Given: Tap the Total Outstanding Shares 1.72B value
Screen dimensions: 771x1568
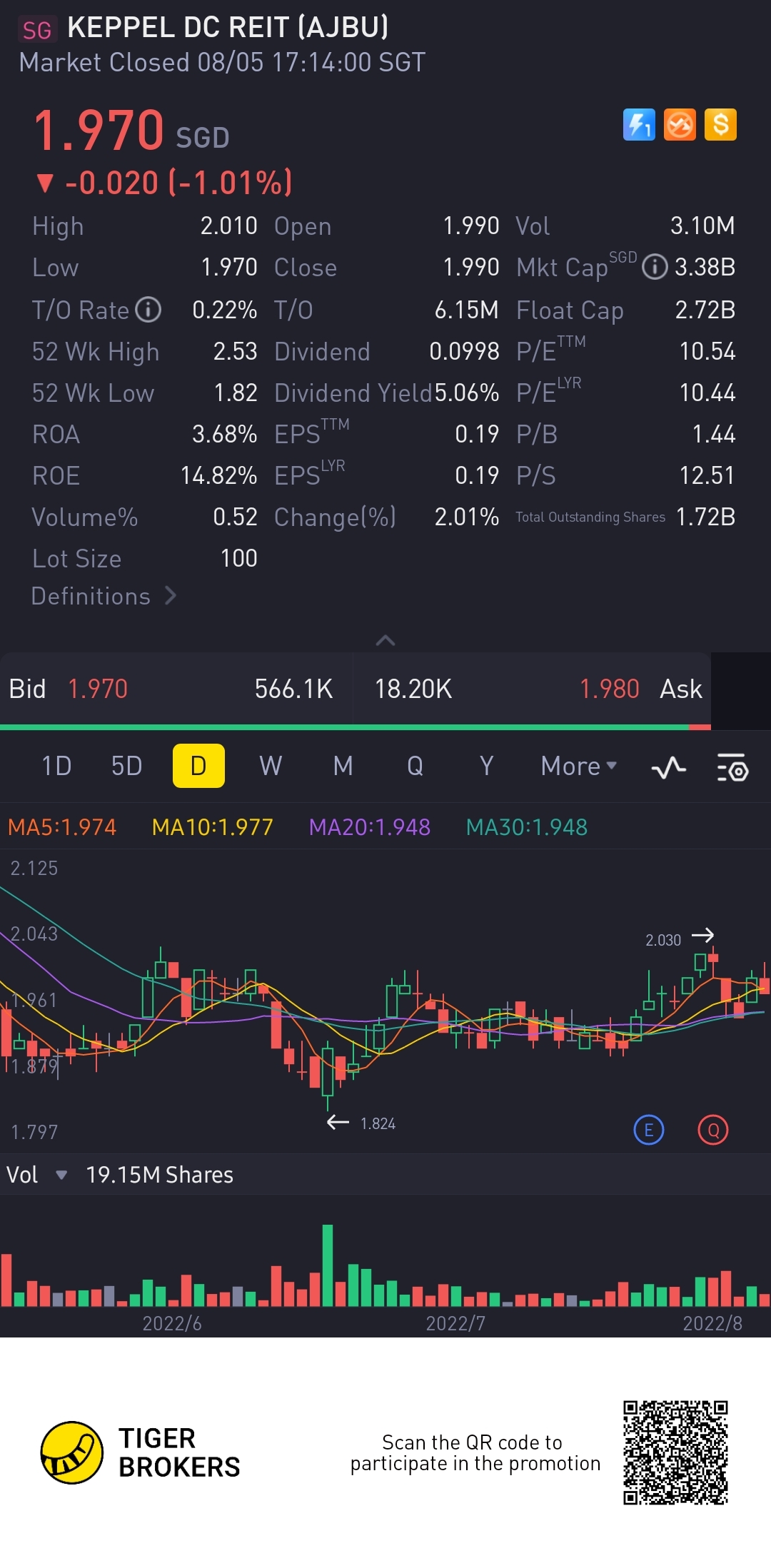Looking at the screenshot, I should click(705, 517).
